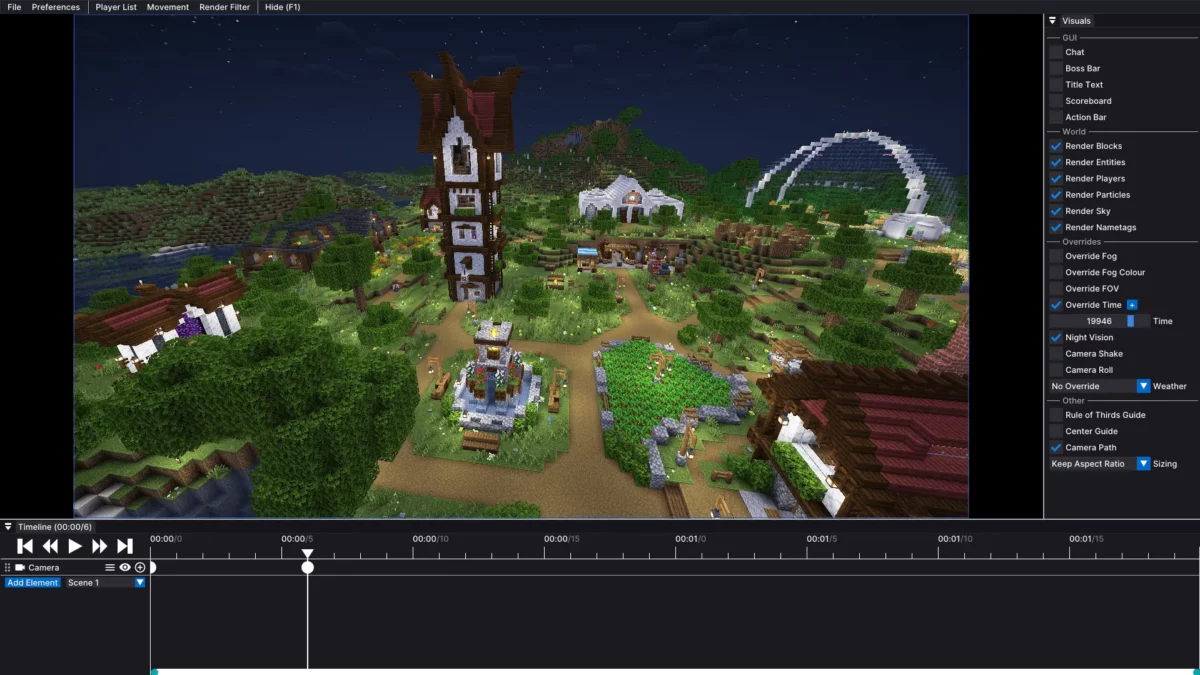Open the Camera track hamburger menu
Viewport: 1200px width, 675px height.
110,567
